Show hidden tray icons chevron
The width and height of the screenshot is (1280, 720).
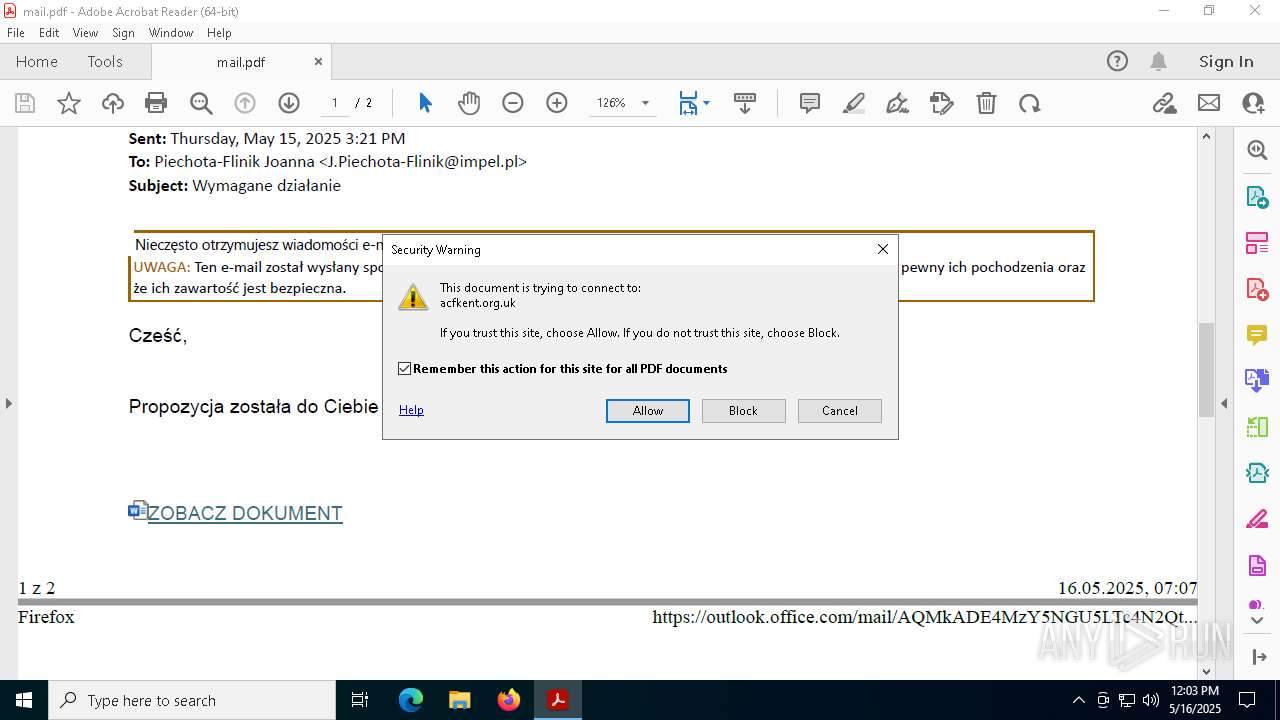[1078, 700]
